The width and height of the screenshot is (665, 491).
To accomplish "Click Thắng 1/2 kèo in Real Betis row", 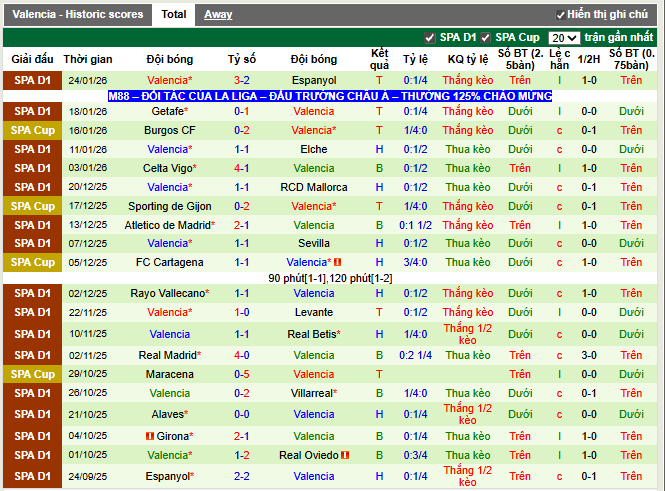I will (x=468, y=335).
